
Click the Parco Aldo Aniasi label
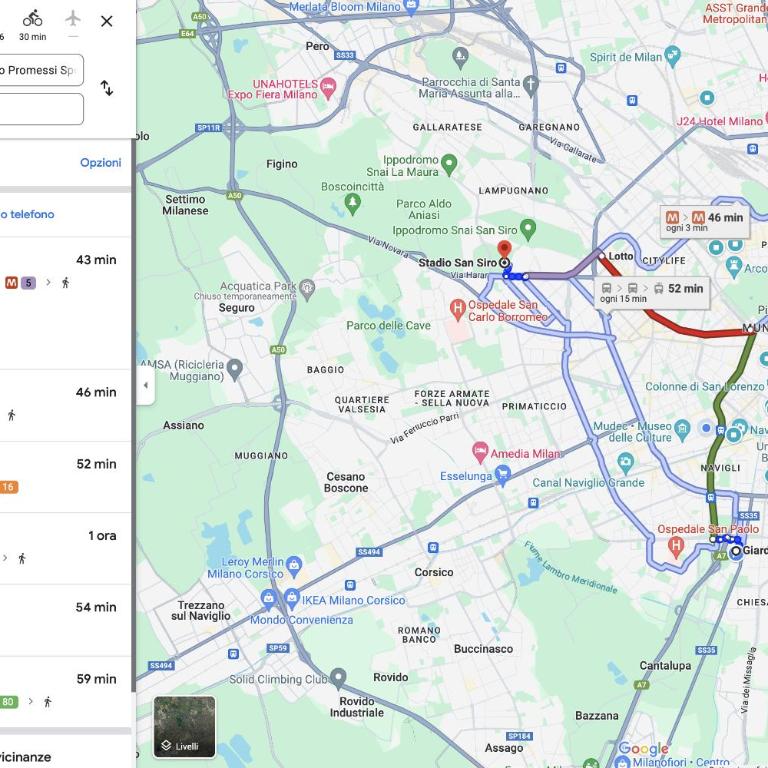pos(424,210)
